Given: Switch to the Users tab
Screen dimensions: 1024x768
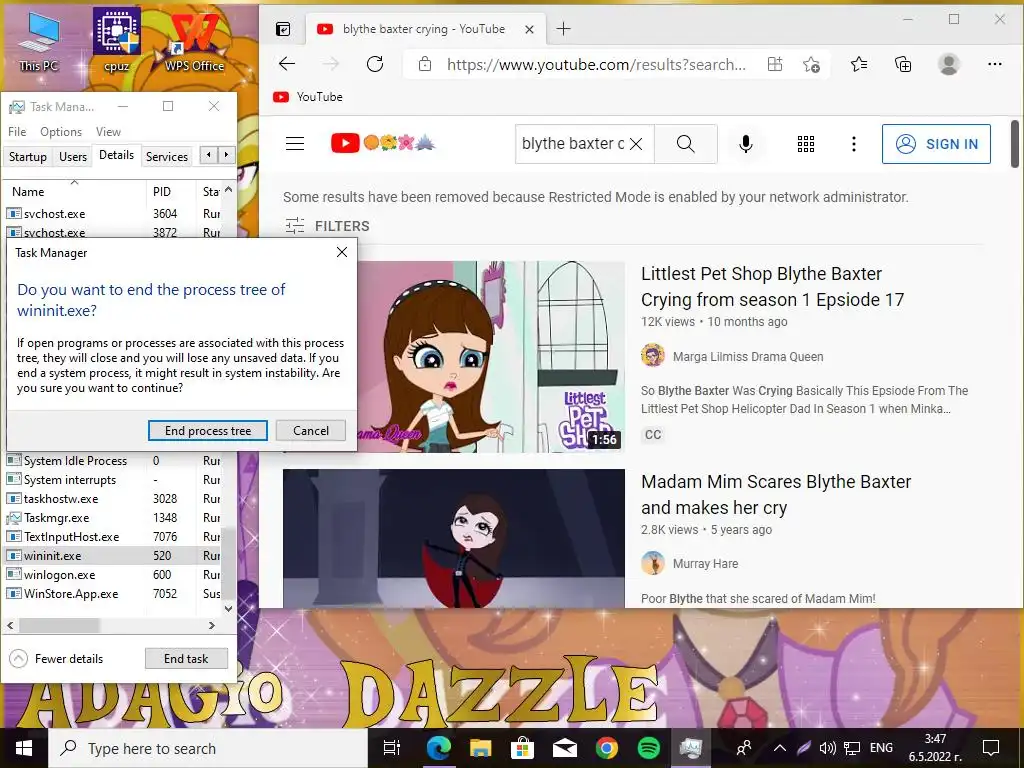Looking at the screenshot, I should point(72,157).
